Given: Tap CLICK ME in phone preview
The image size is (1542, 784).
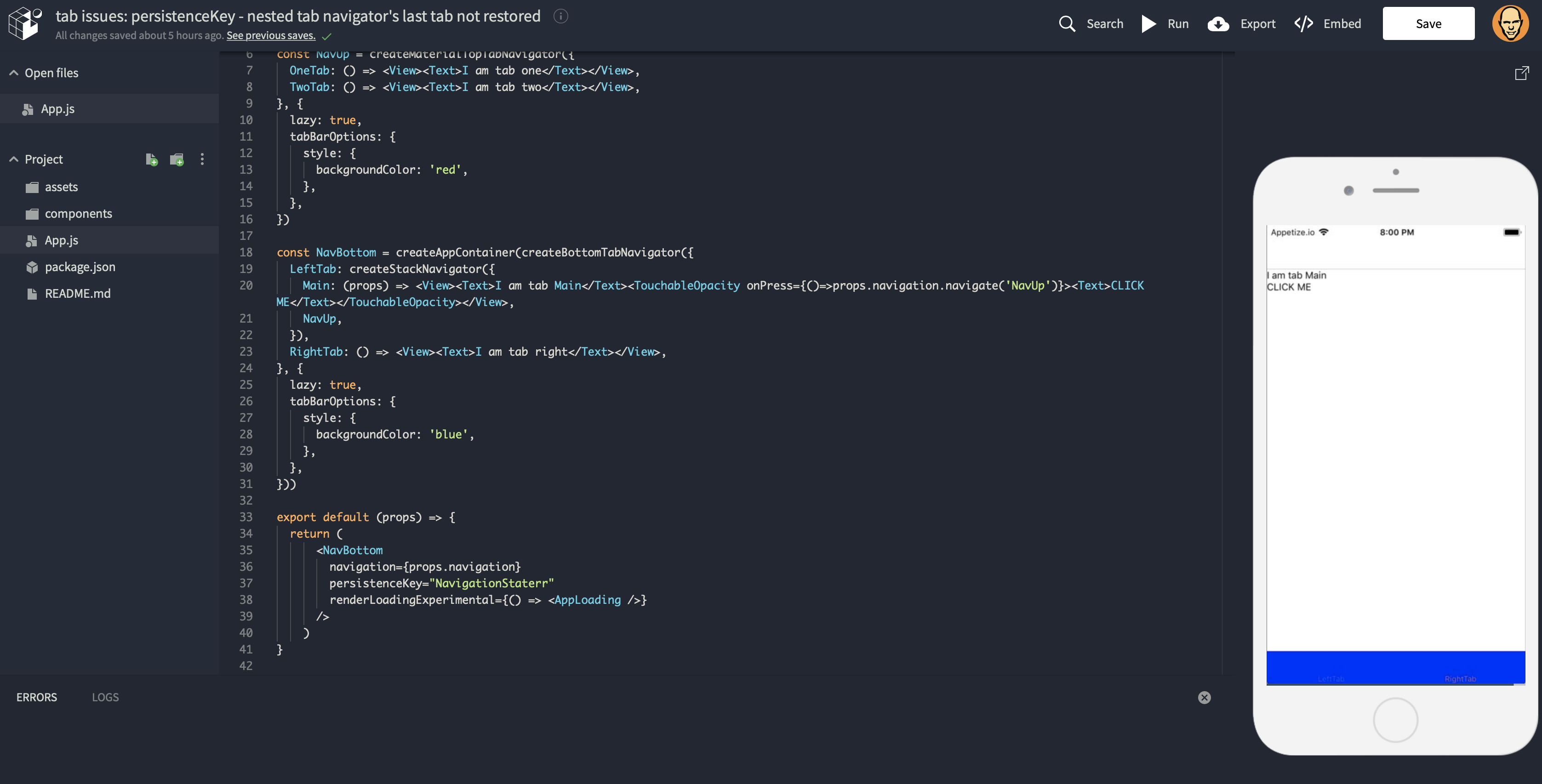Looking at the screenshot, I should pos(1288,287).
